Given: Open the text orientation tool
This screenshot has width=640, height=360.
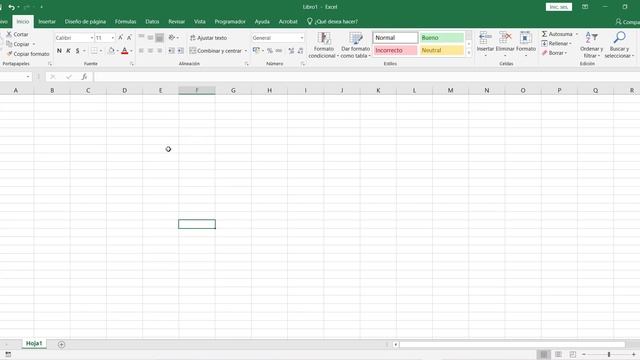Looking at the screenshot, I should 173,38.
